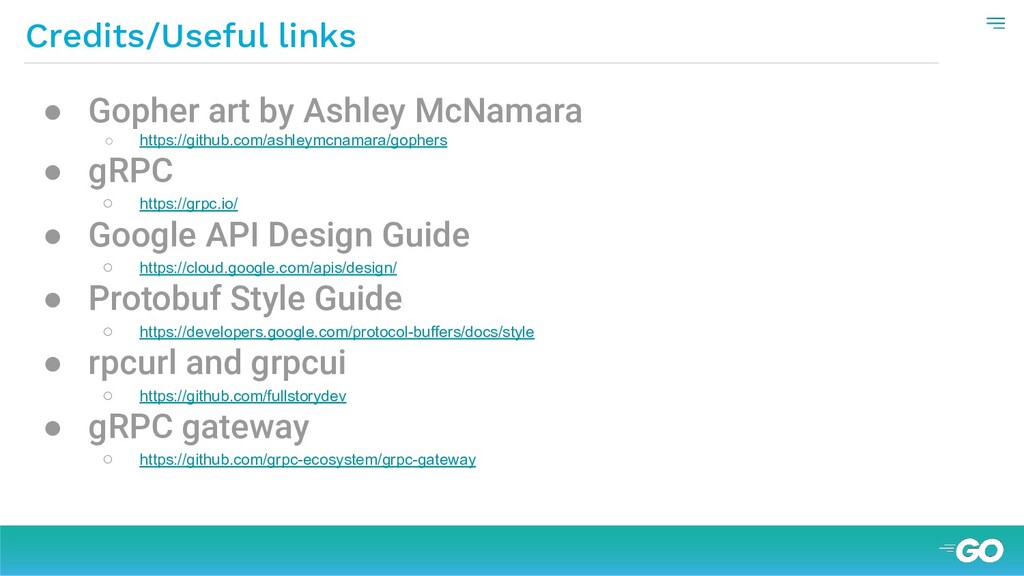Open the grpc-ecosystem grpc-gateway link
This screenshot has width=1024, height=576.
[307, 460]
